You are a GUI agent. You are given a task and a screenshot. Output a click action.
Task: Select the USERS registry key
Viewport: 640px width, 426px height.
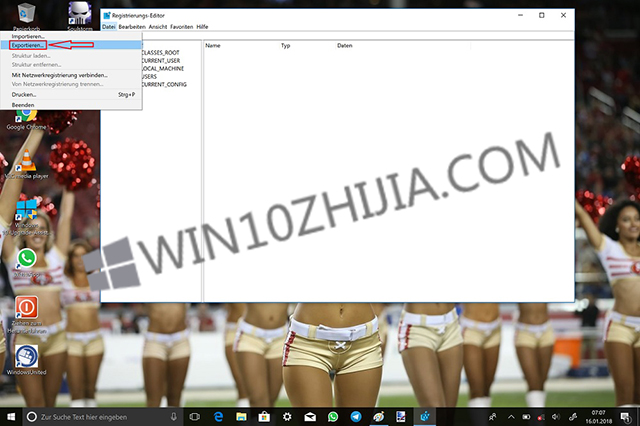pos(149,76)
